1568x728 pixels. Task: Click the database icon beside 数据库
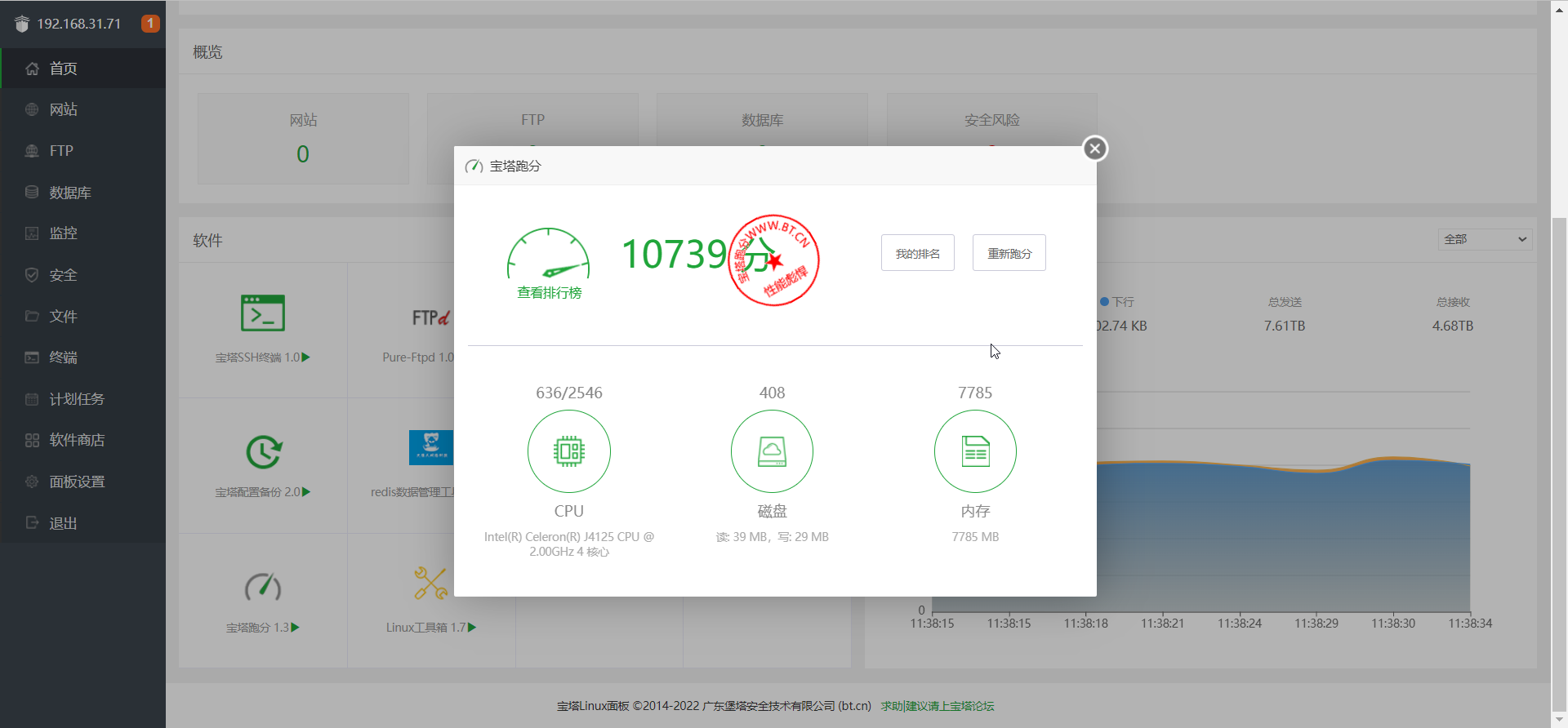point(32,192)
